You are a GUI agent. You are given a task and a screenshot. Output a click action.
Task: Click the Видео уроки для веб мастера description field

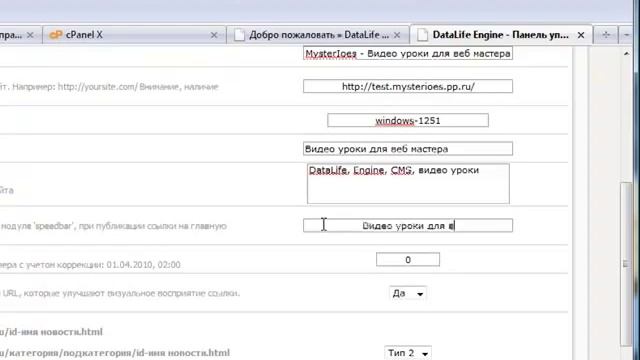point(408,149)
